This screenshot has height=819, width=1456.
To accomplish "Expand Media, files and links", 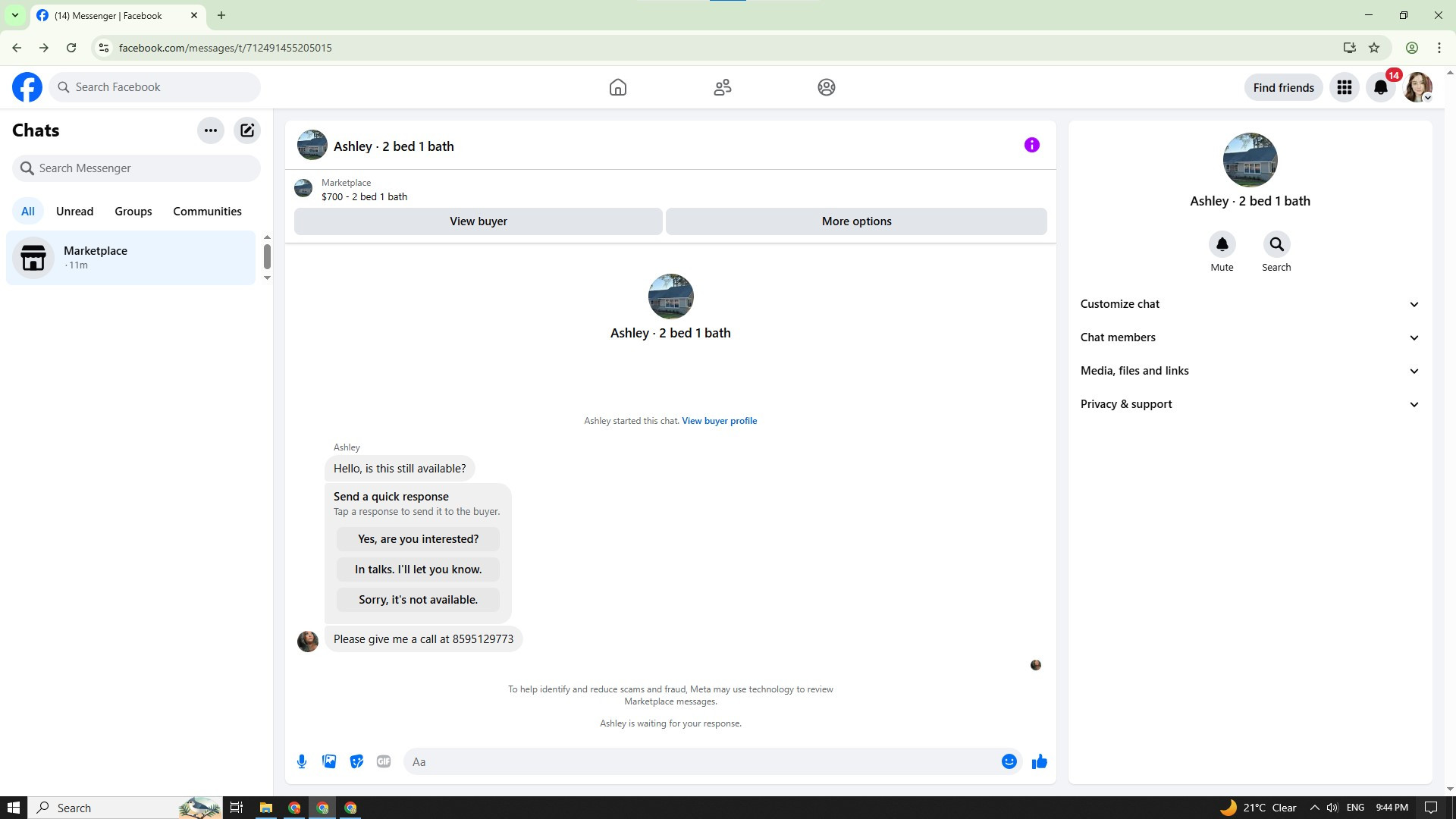I will pyautogui.click(x=1249, y=371).
